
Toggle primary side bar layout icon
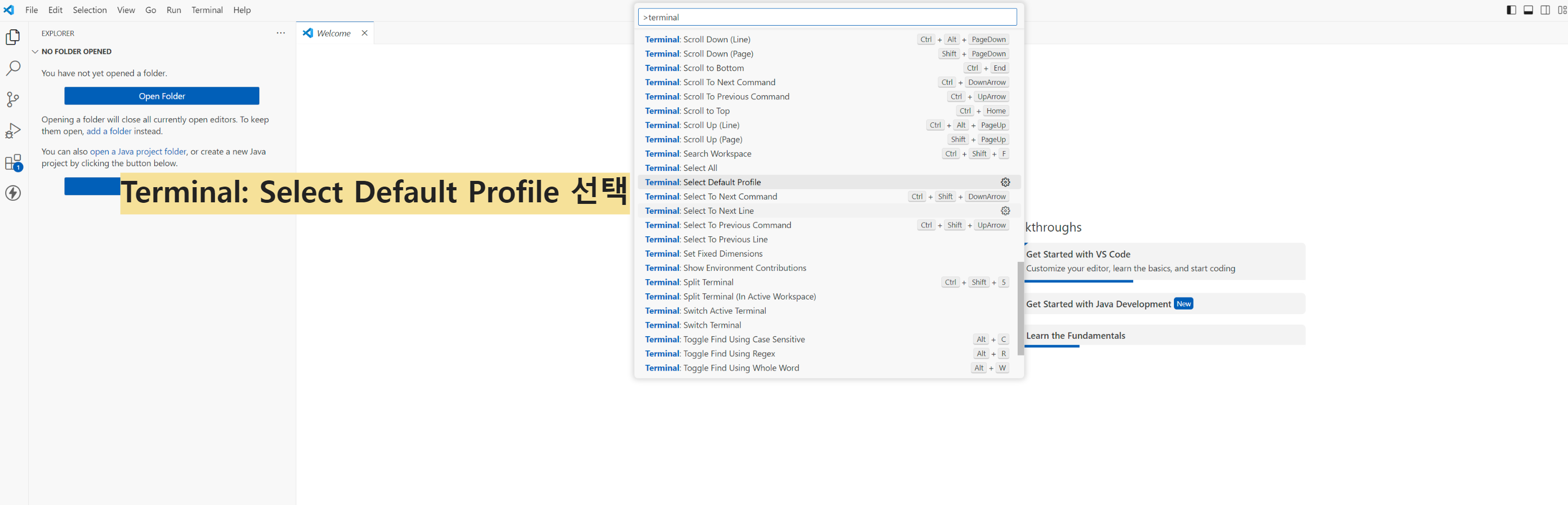pos(1512,10)
